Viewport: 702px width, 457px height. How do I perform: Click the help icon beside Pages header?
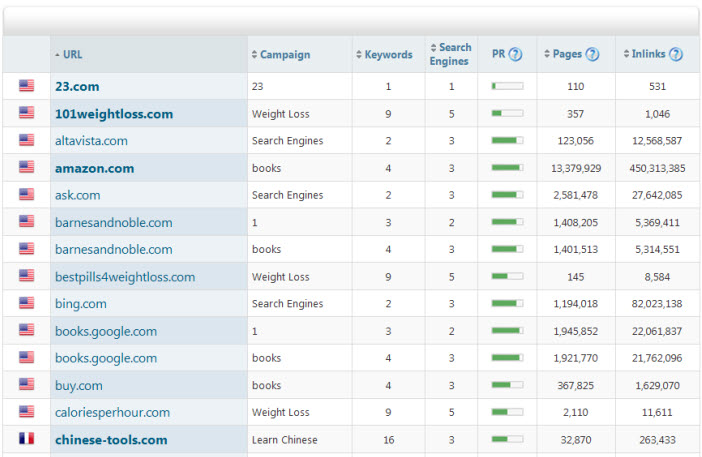592,55
